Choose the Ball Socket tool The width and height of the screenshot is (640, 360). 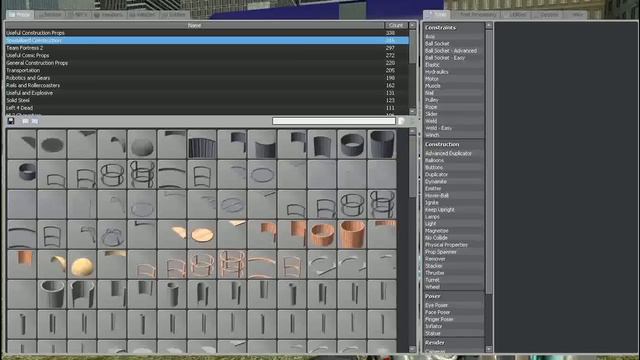click(x=453, y=44)
